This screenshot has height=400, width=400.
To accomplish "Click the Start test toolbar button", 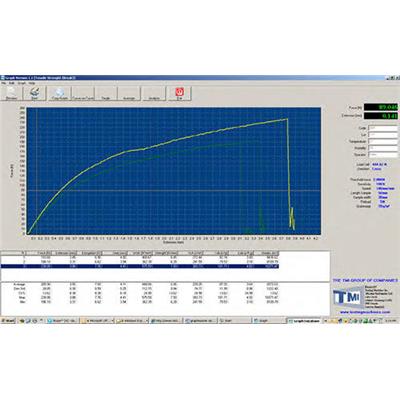I will 35,94.
